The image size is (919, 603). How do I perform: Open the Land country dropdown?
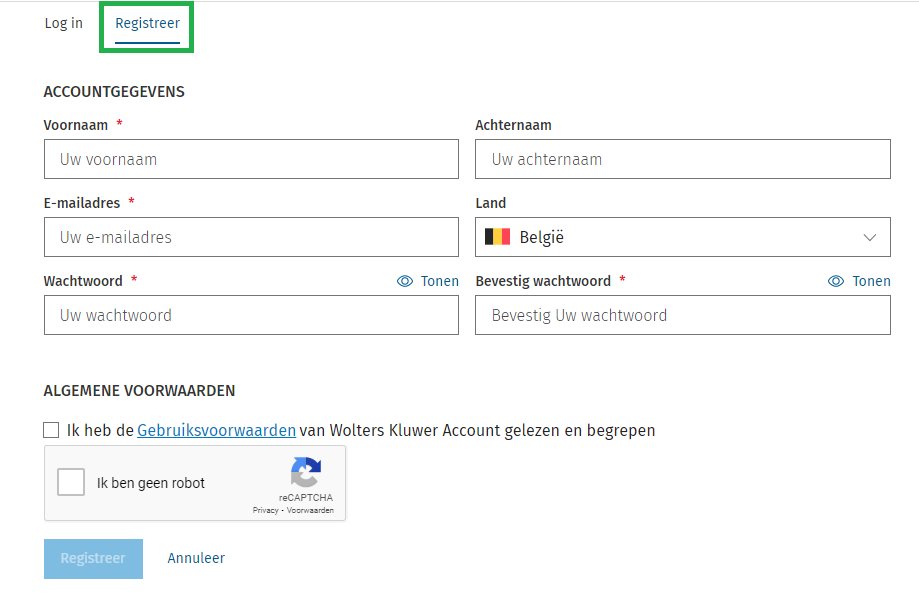tap(682, 237)
